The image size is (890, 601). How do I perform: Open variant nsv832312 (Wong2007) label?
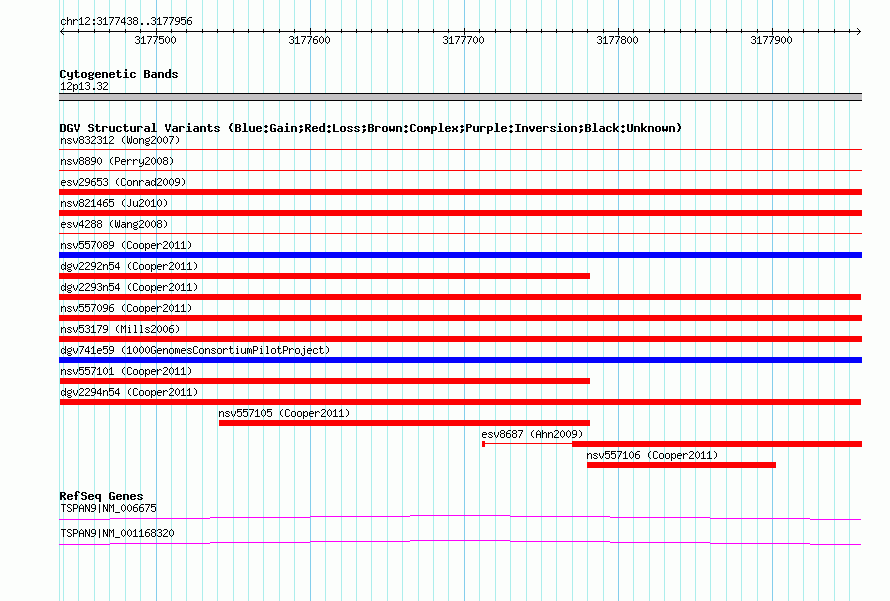coord(120,140)
